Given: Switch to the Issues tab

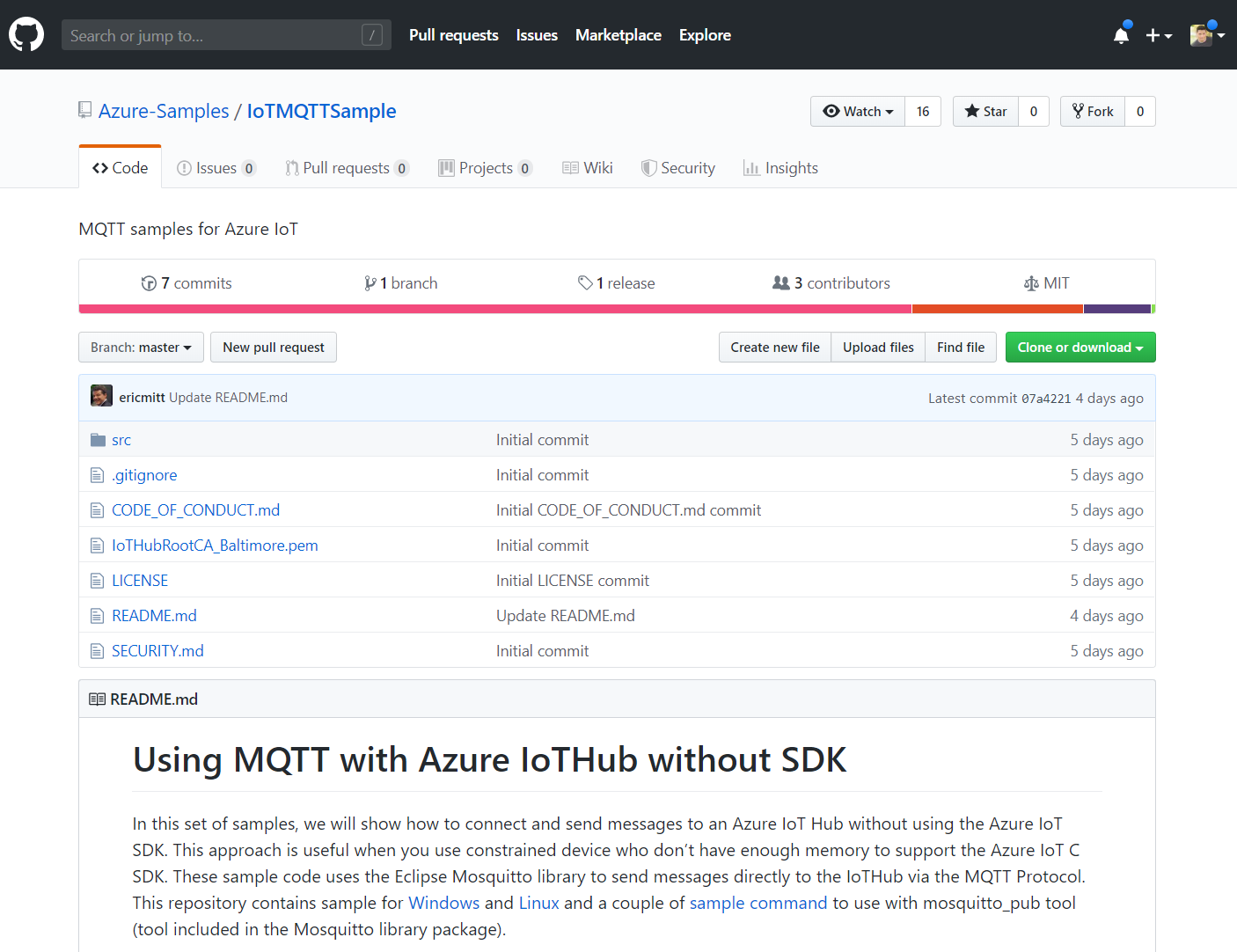Looking at the screenshot, I should click(216, 167).
